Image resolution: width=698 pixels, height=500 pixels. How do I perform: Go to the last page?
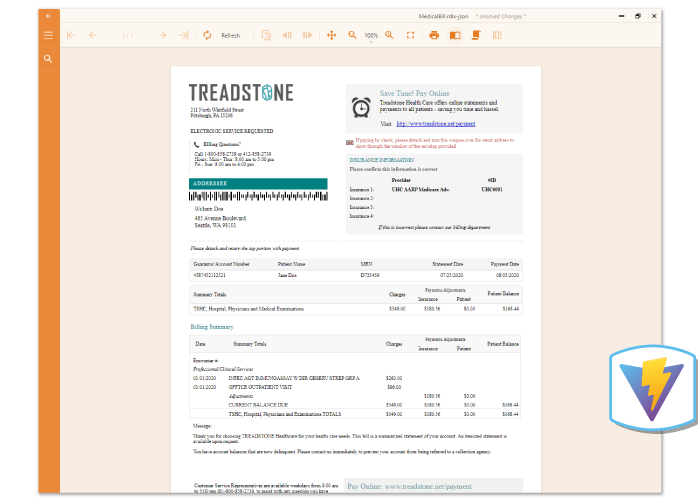[183, 36]
